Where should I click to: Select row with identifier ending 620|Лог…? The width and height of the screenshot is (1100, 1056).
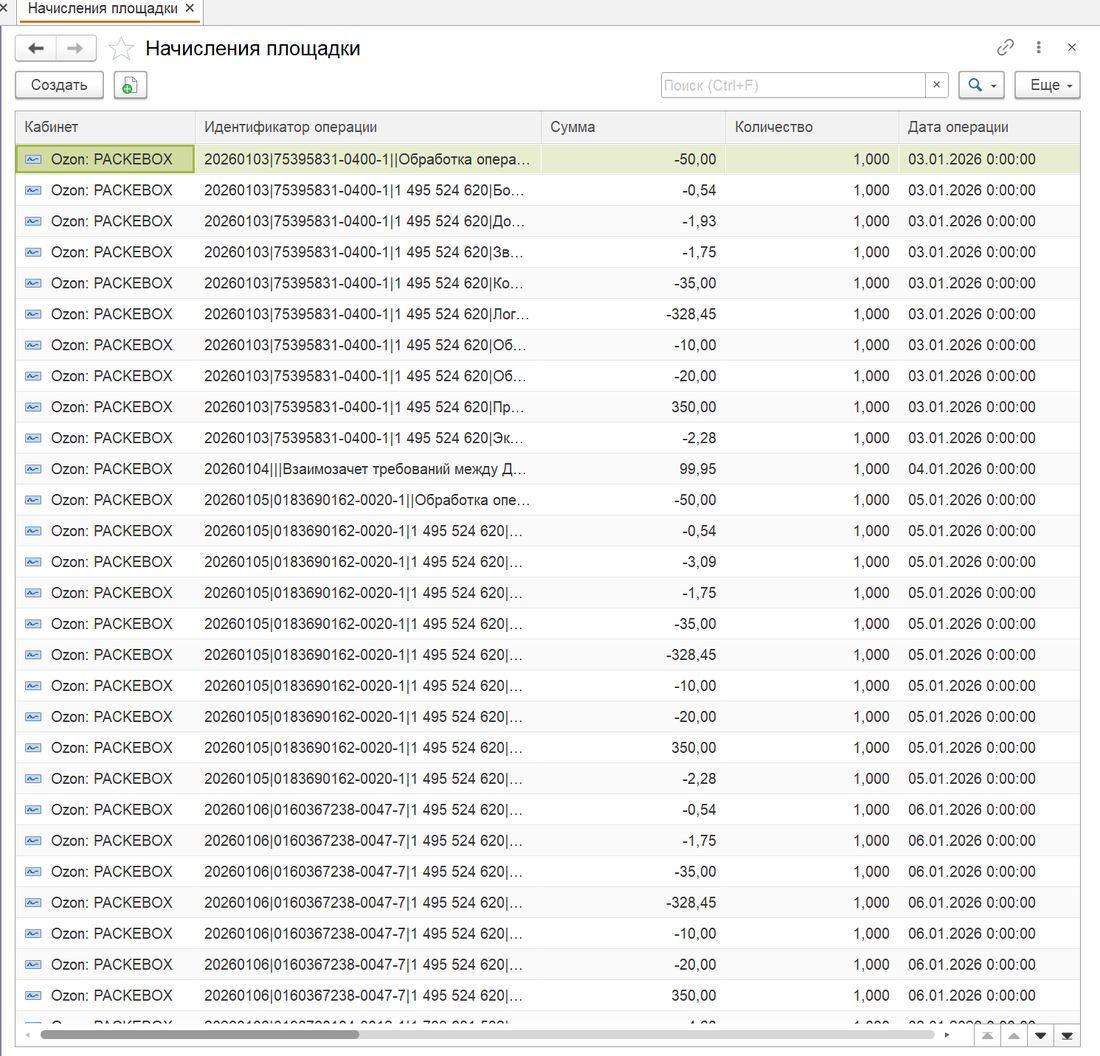(547, 314)
